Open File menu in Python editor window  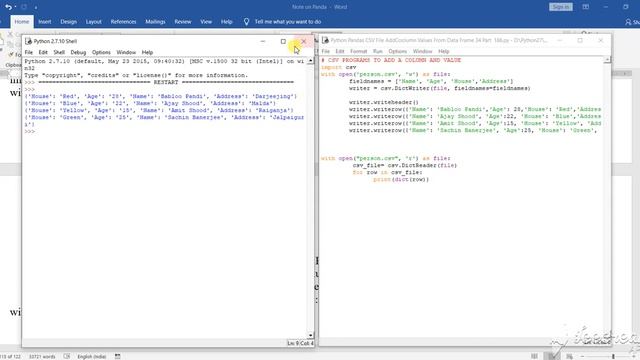[326, 51]
